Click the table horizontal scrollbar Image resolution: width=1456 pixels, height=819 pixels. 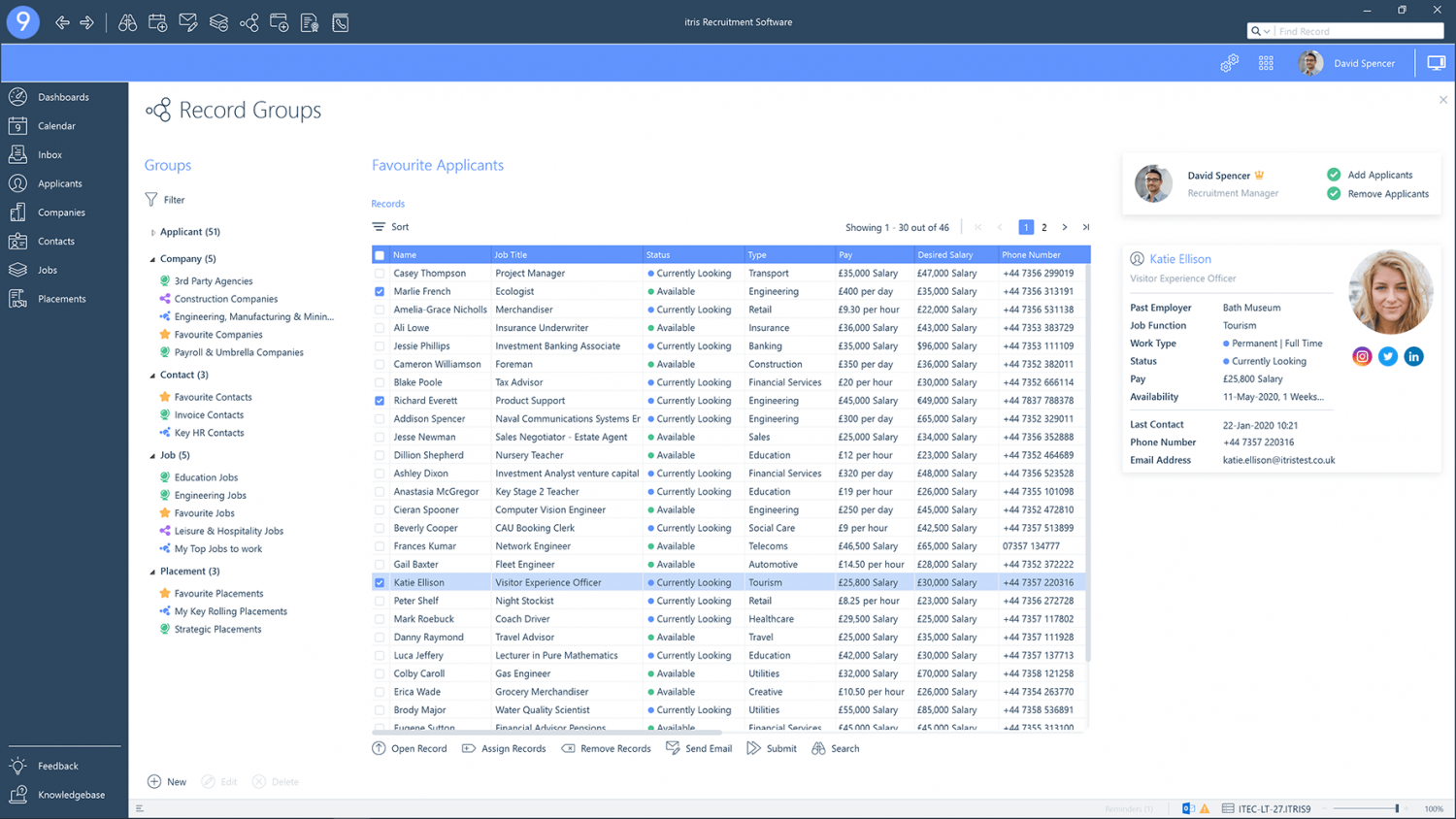point(546,732)
